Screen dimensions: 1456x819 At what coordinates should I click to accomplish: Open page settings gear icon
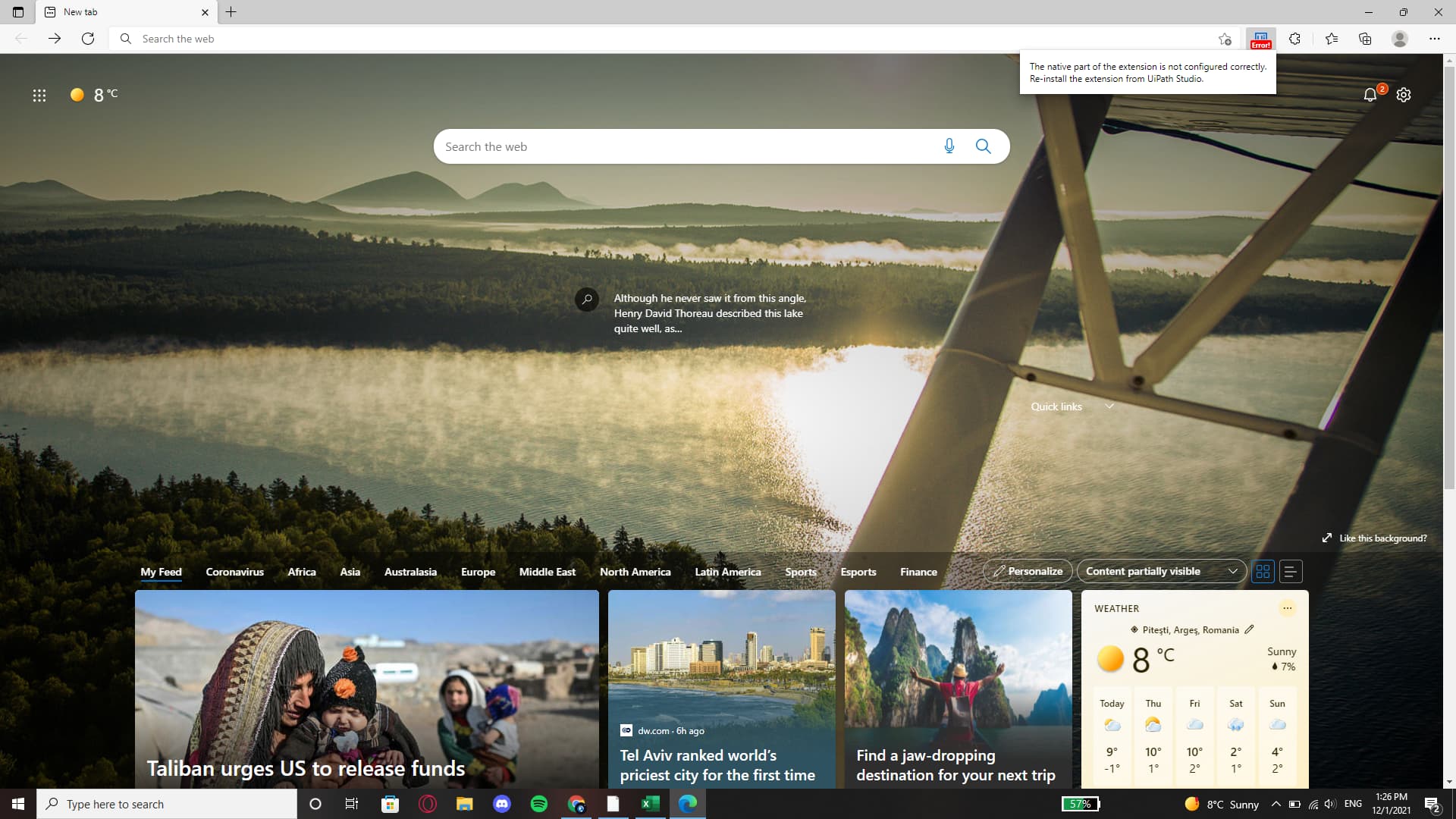[1404, 95]
